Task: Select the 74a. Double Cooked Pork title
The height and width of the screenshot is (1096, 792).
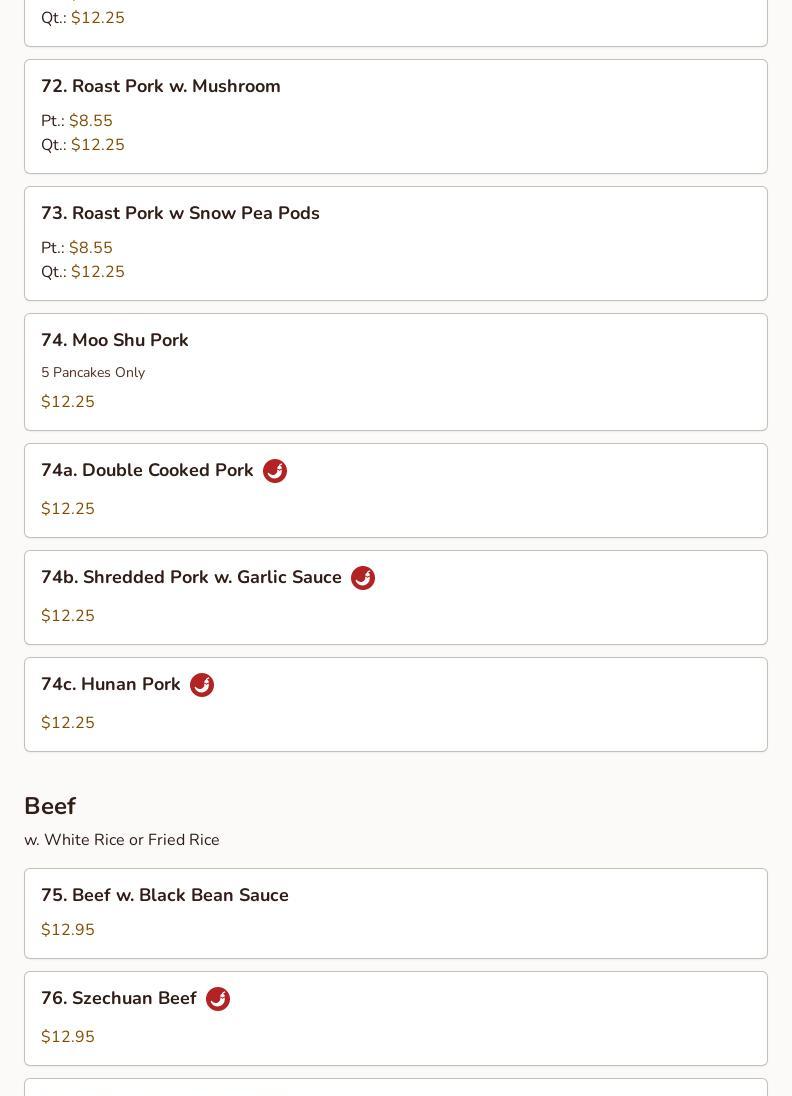Action: (x=147, y=471)
